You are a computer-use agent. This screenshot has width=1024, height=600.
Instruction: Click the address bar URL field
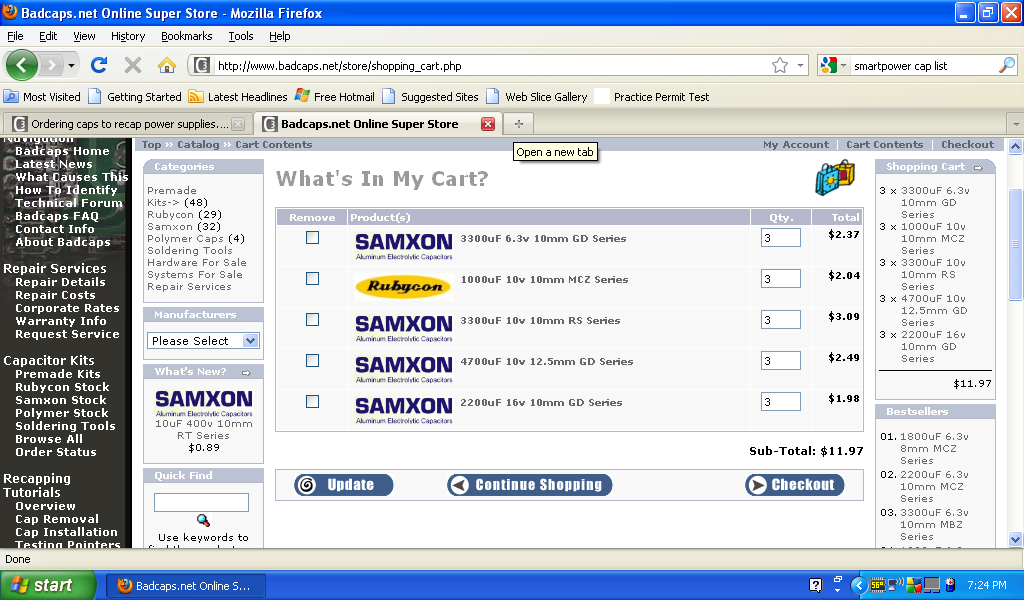coord(491,65)
